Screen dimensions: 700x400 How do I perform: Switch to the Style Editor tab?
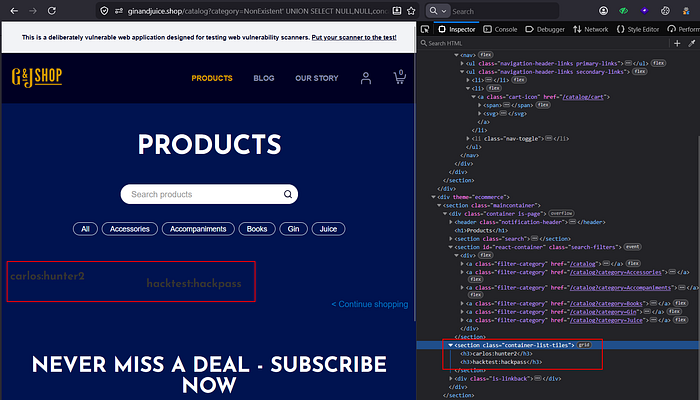(638, 29)
